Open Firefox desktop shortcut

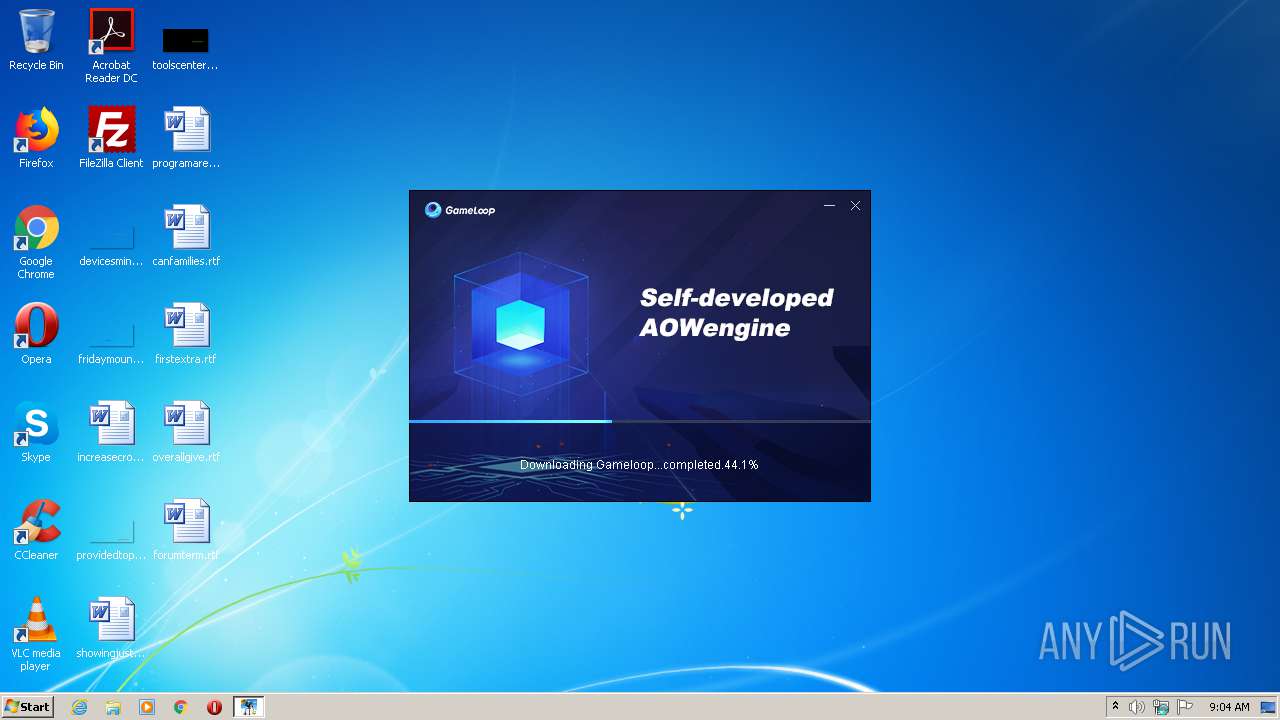click(x=36, y=138)
